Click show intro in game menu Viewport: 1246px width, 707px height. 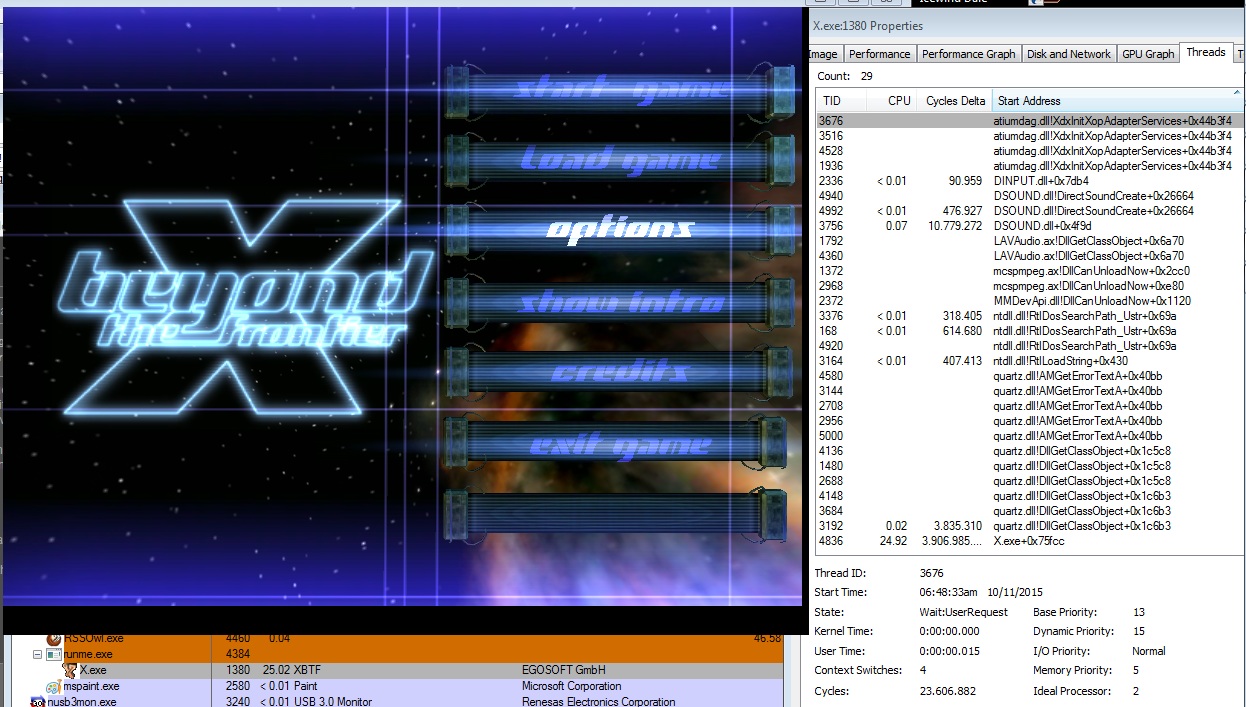pos(620,301)
